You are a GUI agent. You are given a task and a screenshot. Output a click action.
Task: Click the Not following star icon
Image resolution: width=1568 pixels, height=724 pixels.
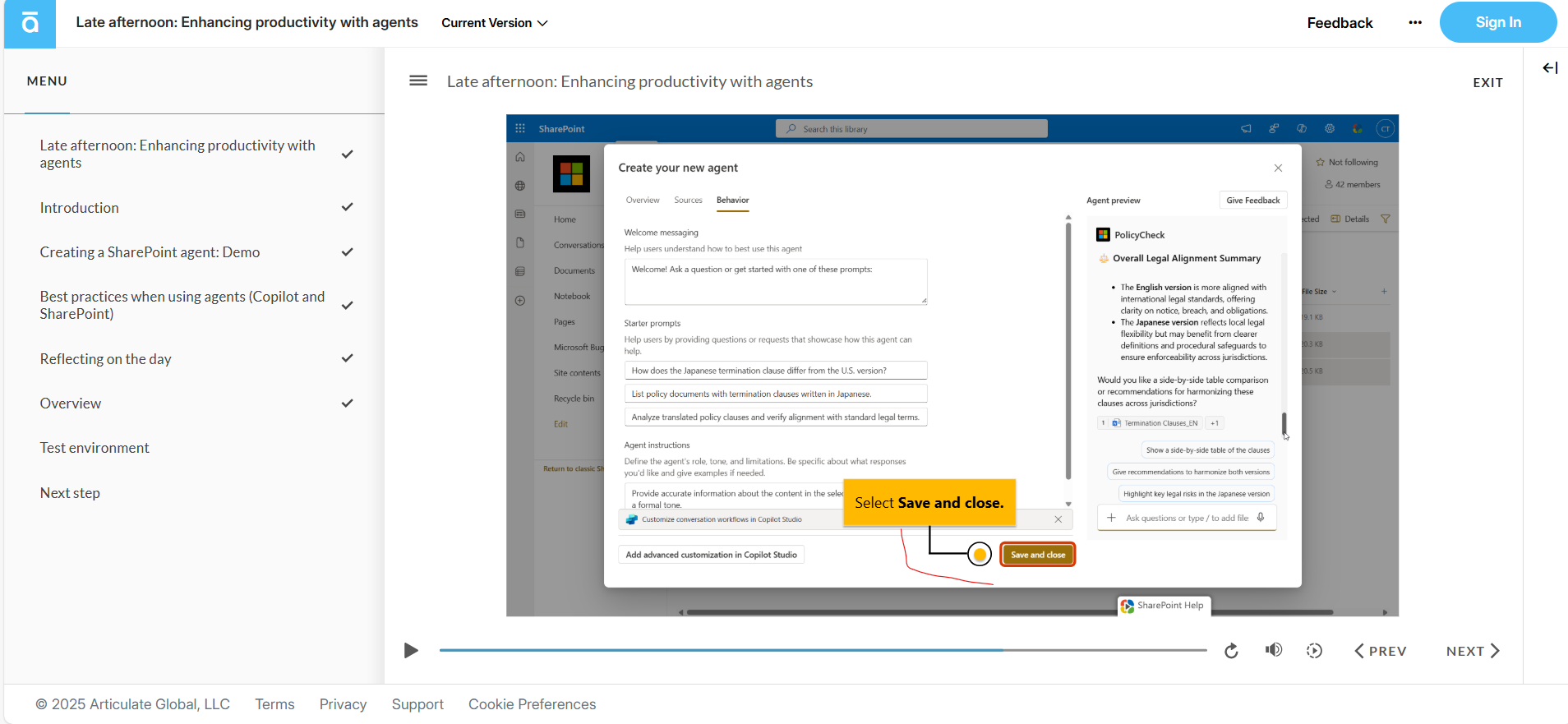(1321, 162)
